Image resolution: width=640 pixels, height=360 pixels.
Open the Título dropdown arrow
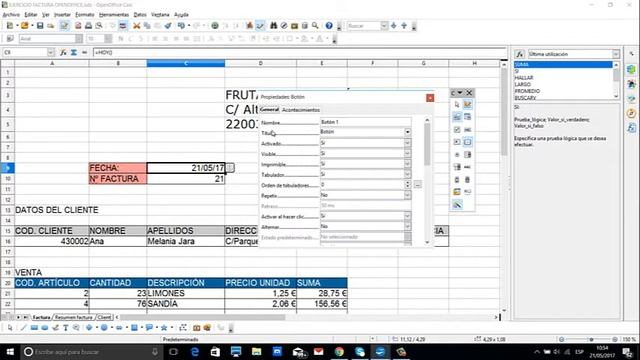(x=407, y=132)
